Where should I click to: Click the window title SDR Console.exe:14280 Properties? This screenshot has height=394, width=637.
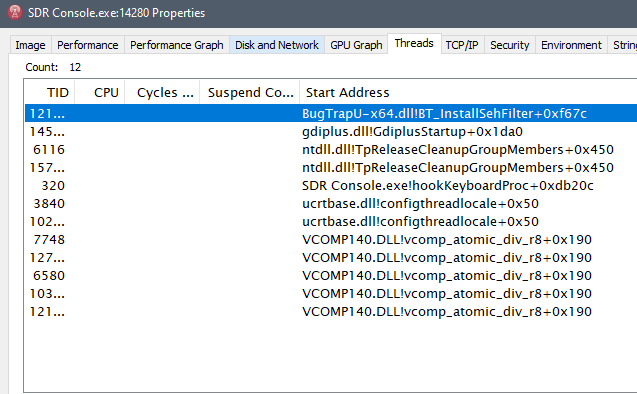[x=117, y=13]
